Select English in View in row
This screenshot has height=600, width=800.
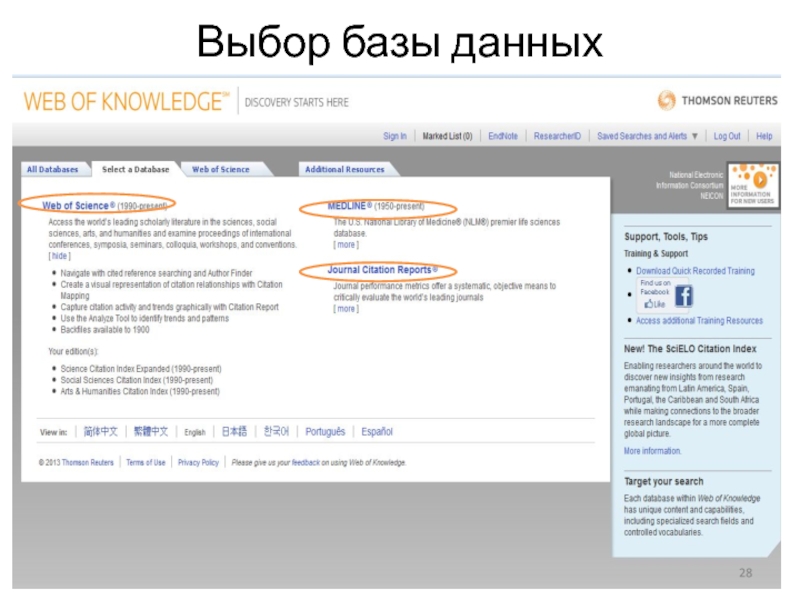click(x=195, y=433)
